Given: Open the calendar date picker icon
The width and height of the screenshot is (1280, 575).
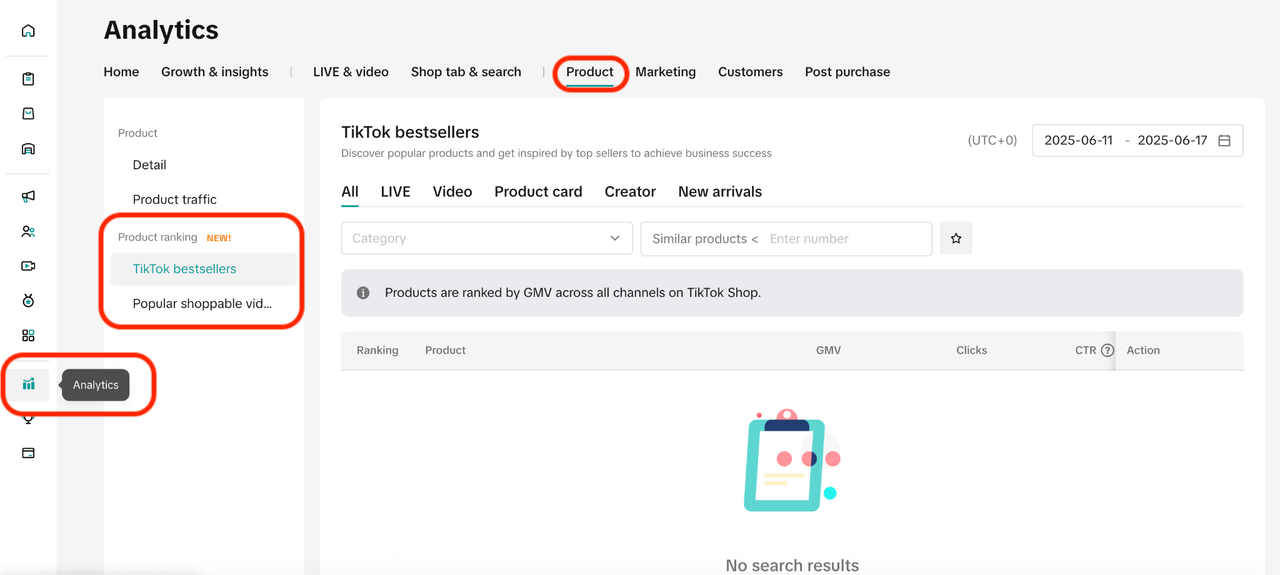Looking at the screenshot, I should pos(1224,141).
